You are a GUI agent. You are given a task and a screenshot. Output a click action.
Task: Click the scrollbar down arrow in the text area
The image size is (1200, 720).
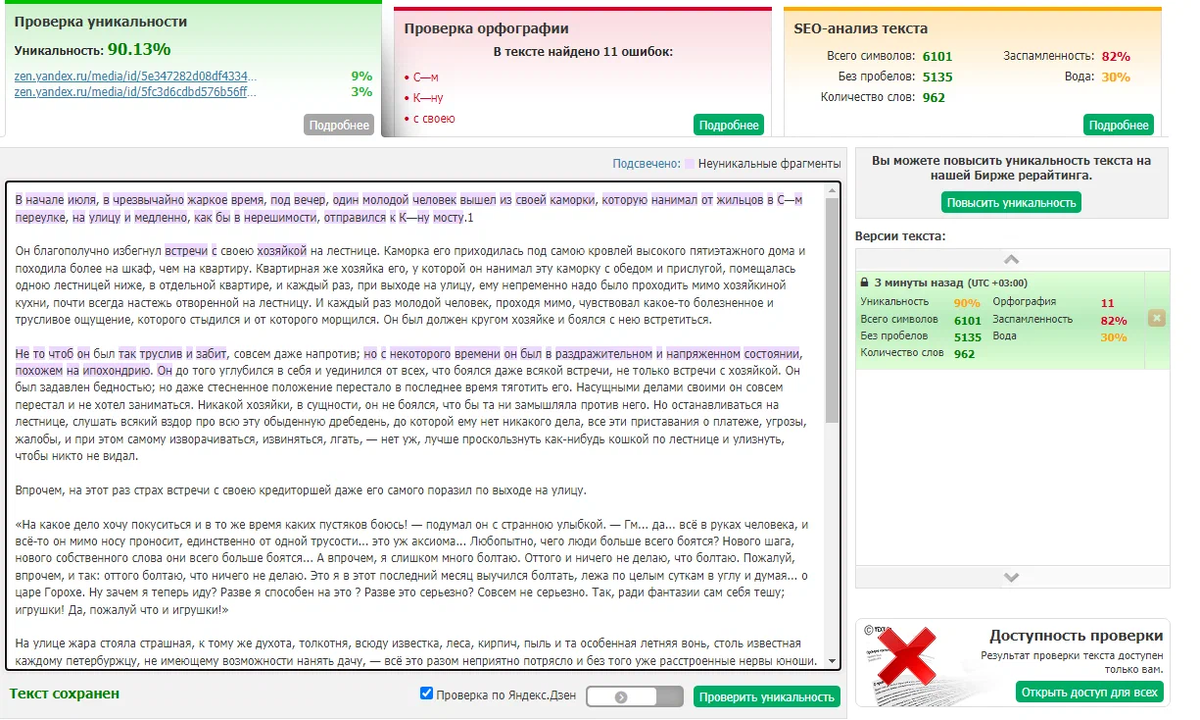point(832,661)
